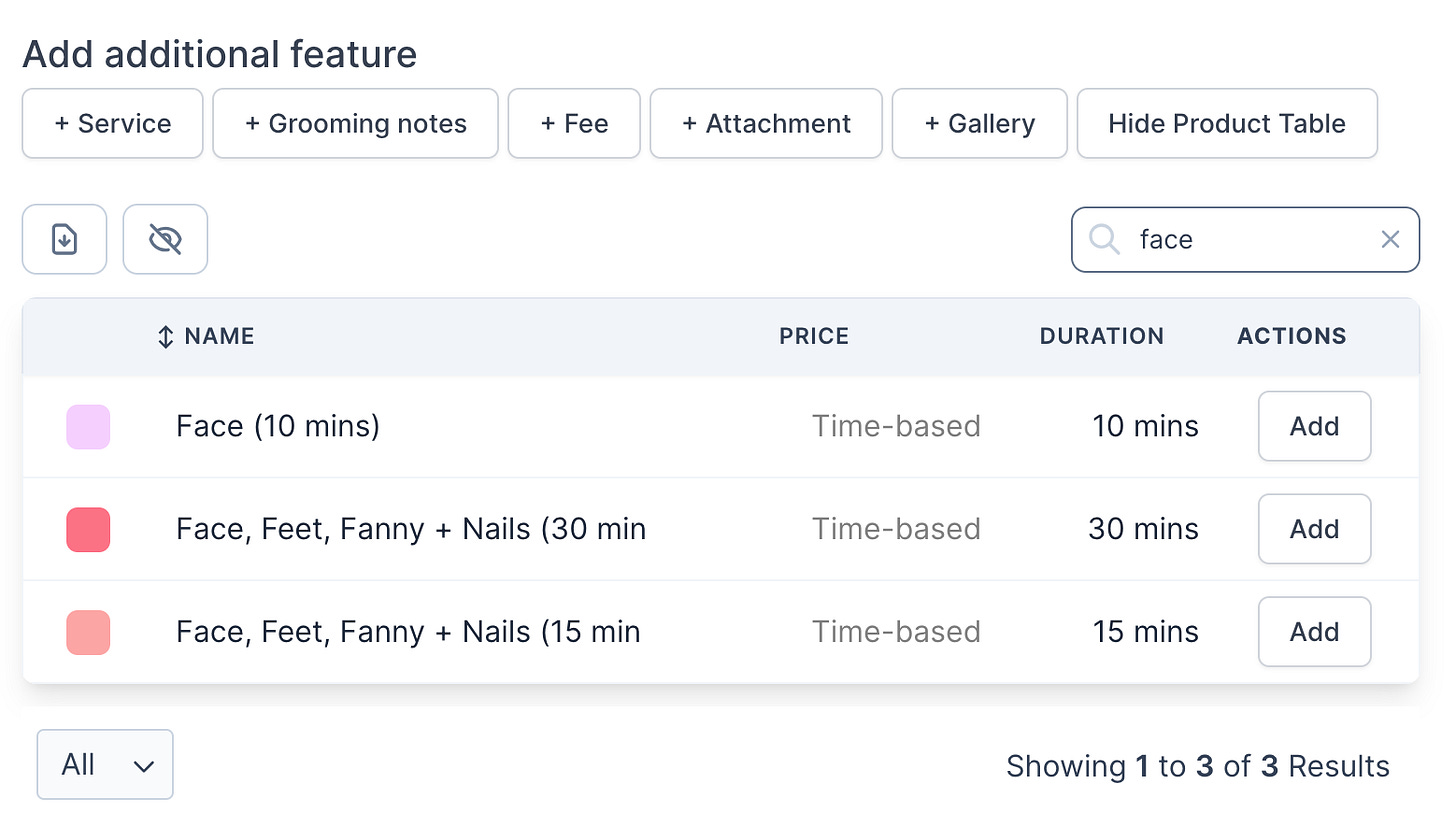Add the 15 mins Face, Feet service

pos(1313,632)
